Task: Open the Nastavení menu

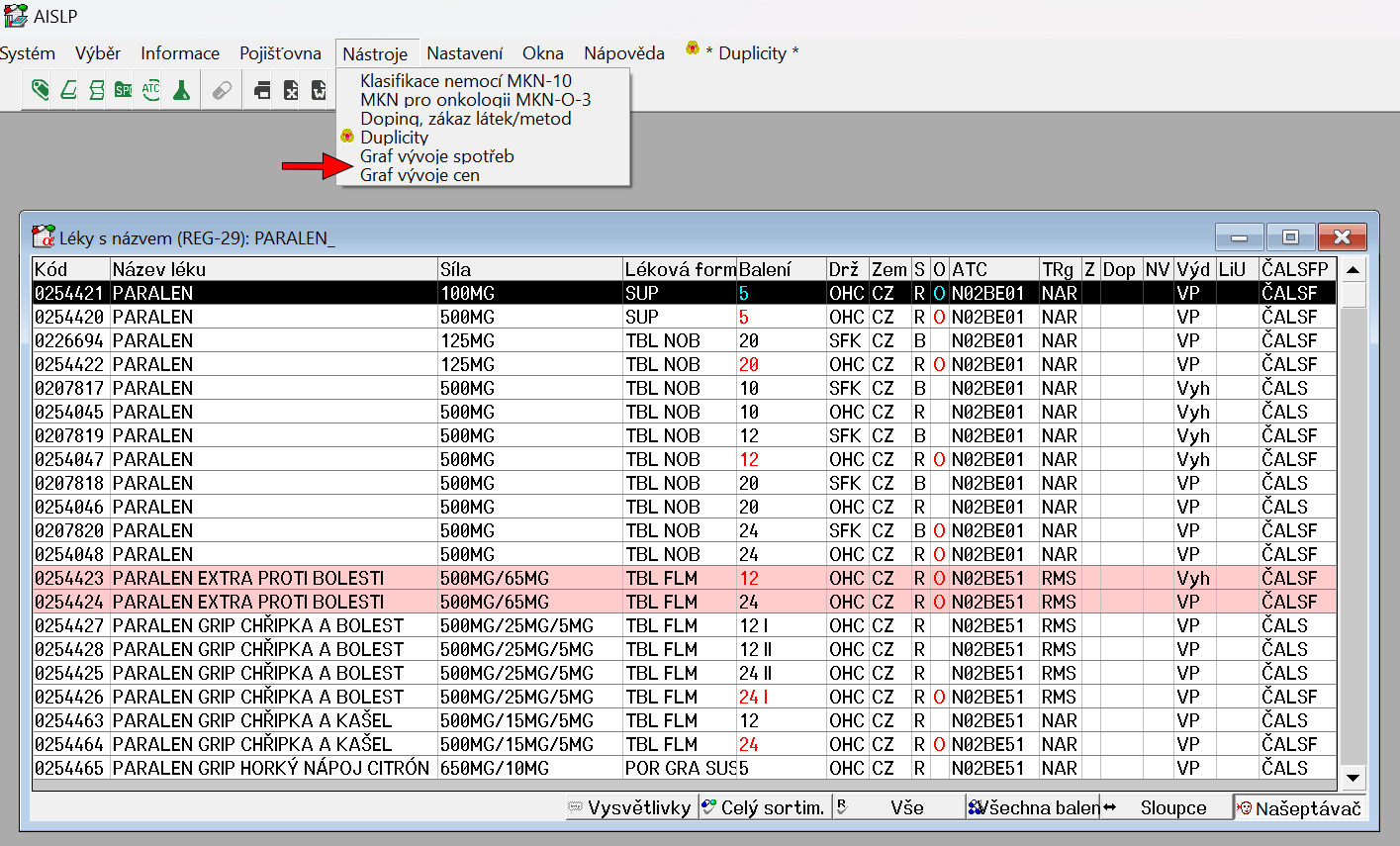Action: (x=464, y=53)
